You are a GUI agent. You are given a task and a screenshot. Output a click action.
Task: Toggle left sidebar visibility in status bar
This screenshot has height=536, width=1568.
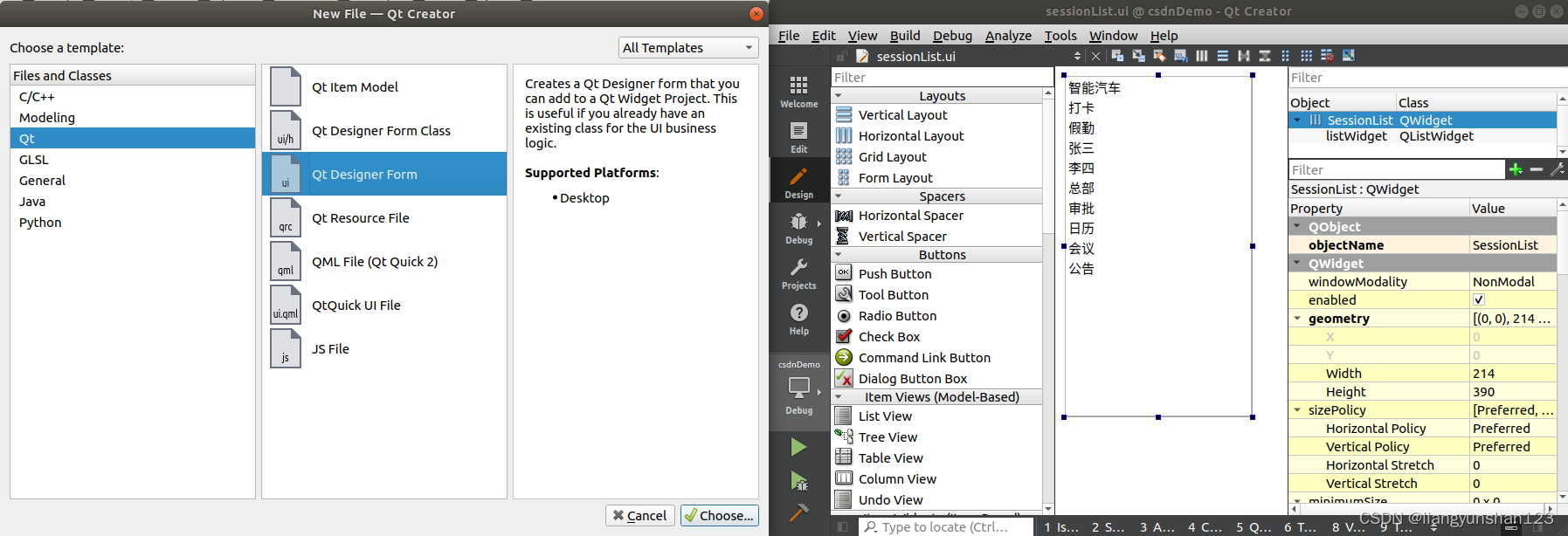click(x=842, y=527)
